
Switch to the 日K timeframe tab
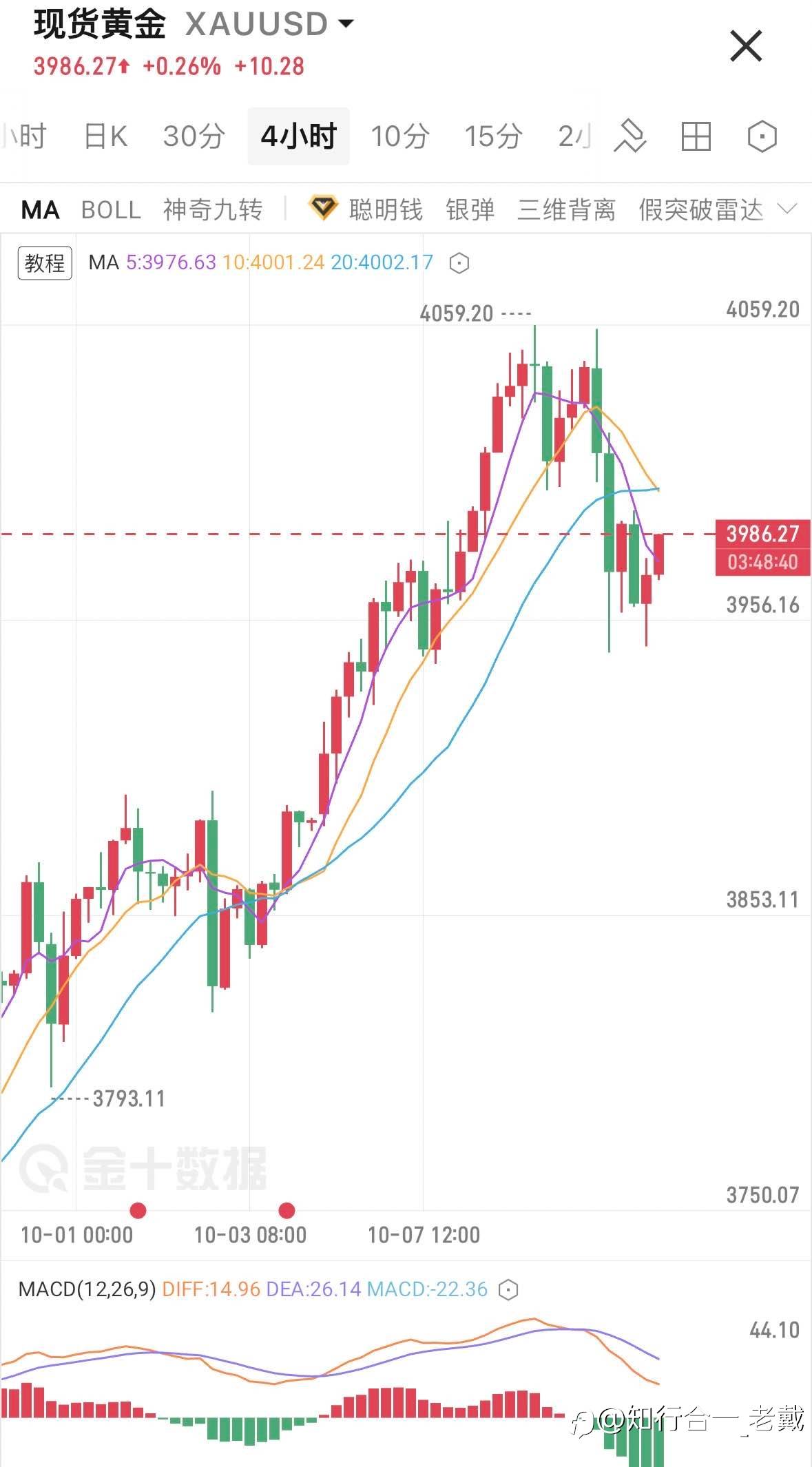105,136
